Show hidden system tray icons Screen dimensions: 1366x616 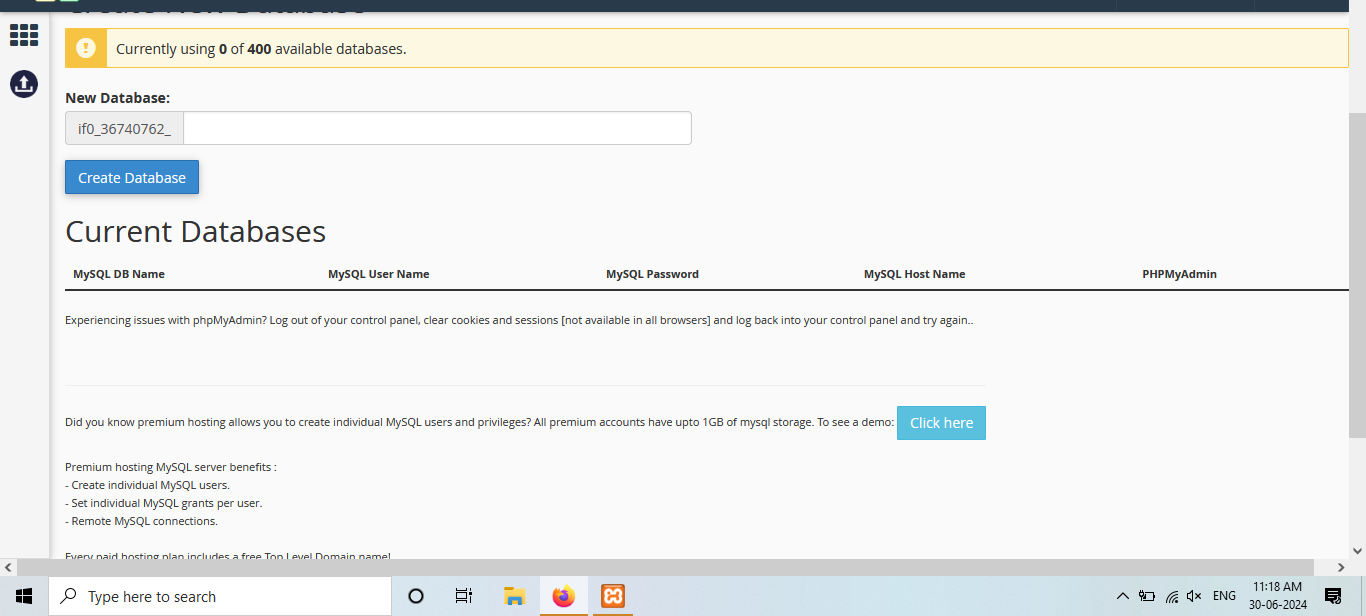1123,596
